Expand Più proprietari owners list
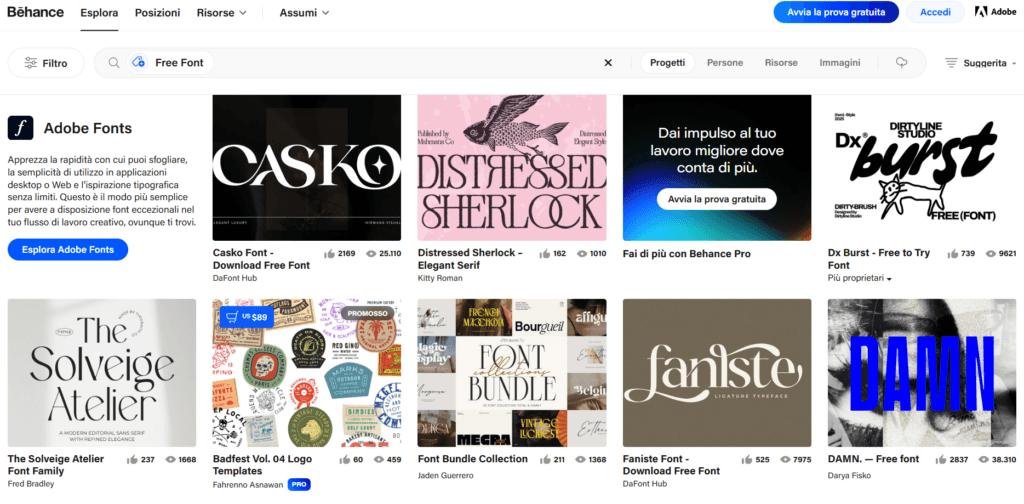The image size is (1024, 504). (859, 278)
